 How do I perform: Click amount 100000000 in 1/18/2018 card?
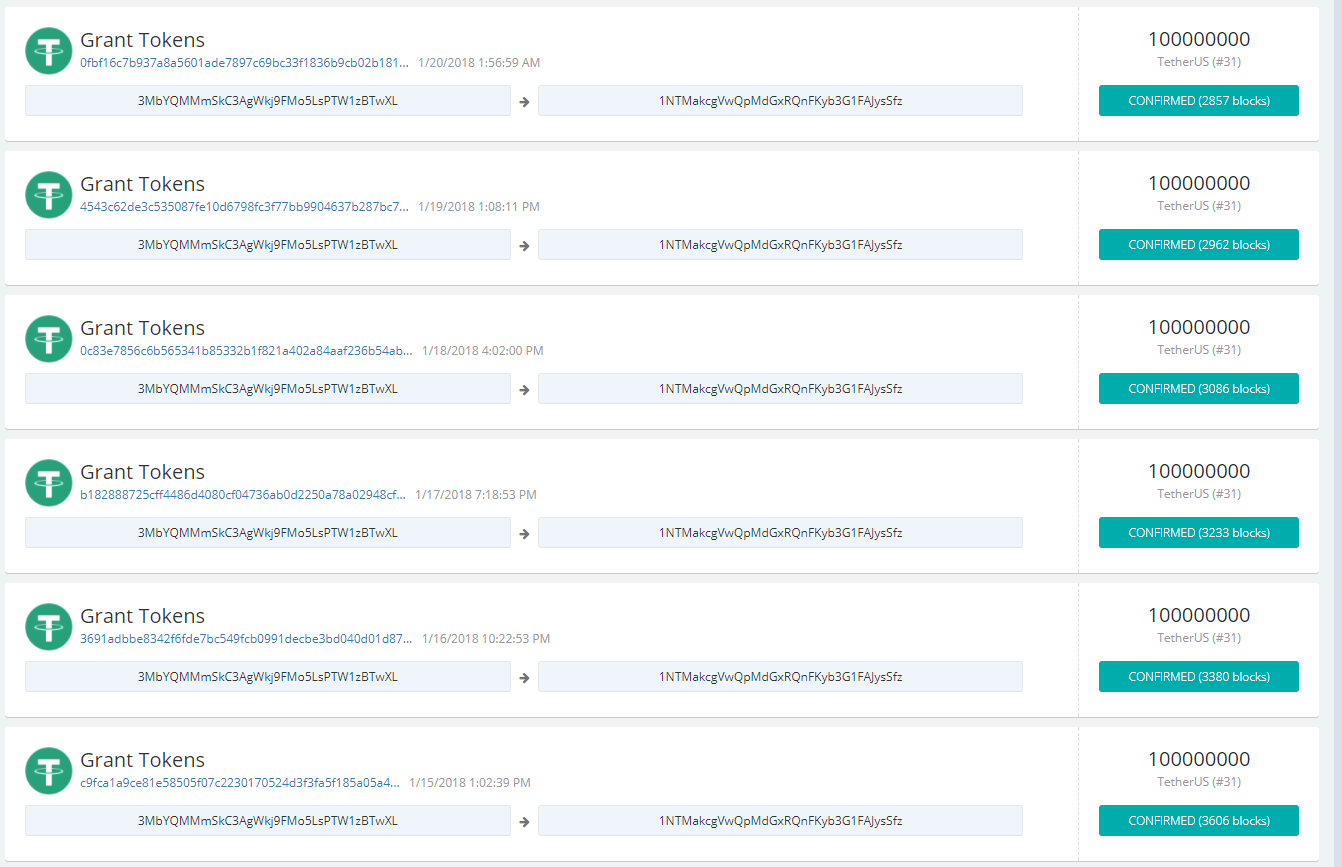click(1199, 328)
